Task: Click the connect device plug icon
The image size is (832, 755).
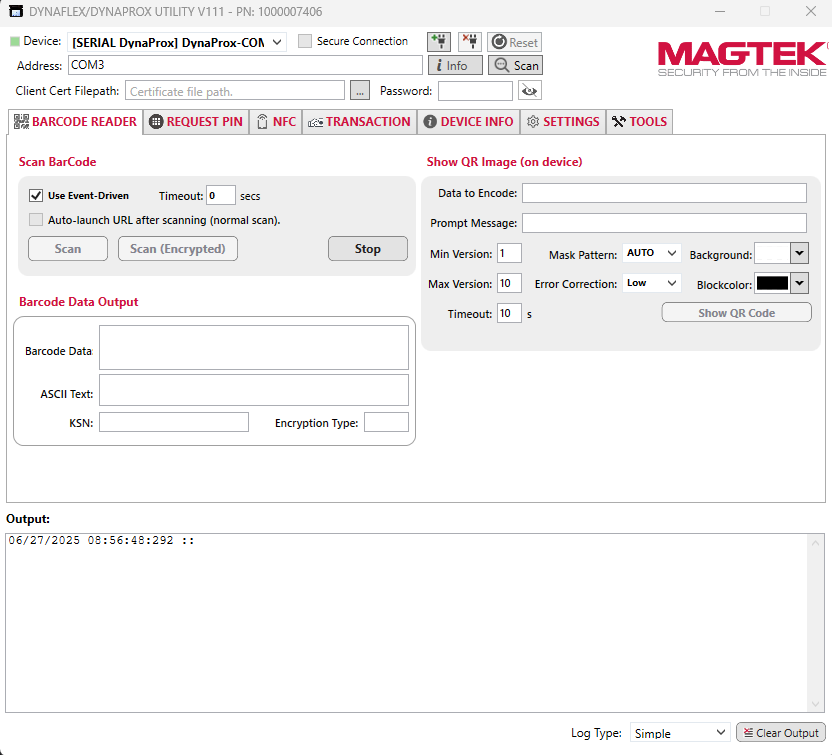Action: point(439,41)
